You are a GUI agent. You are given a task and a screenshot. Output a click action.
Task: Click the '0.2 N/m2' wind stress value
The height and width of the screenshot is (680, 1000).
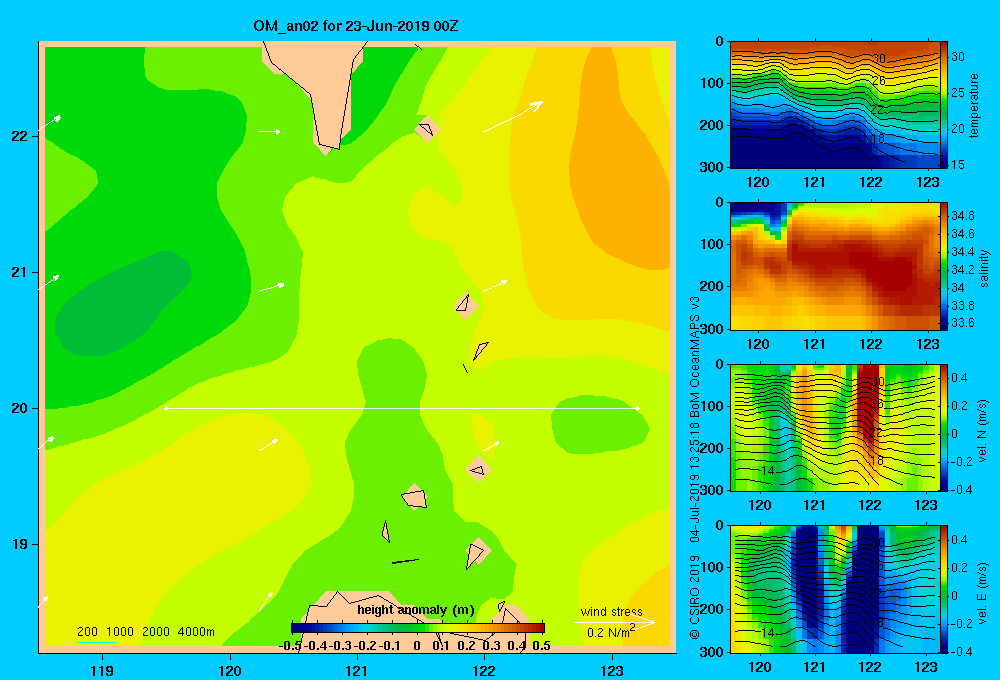[x=611, y=632]
